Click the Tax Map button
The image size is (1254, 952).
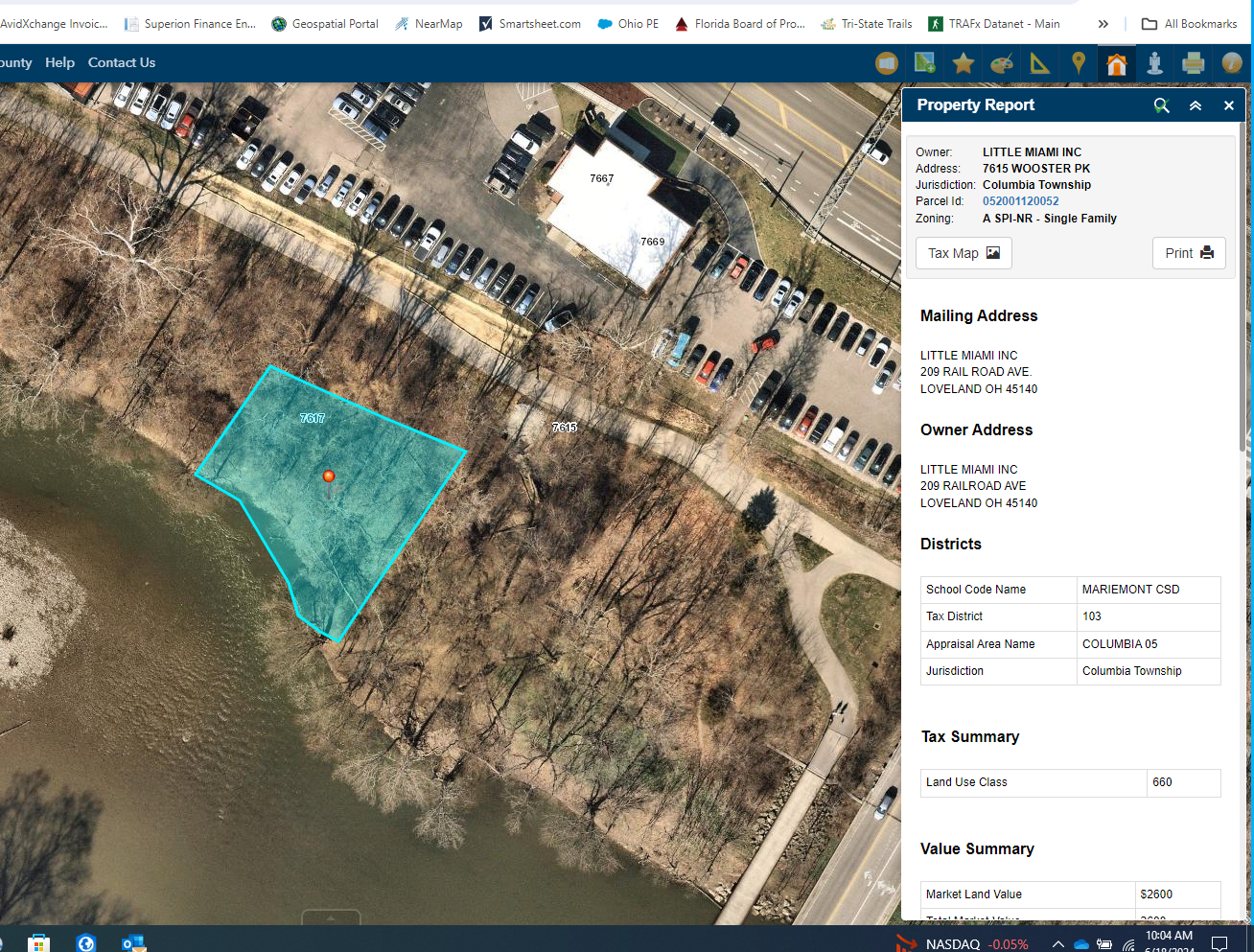[964, 253]
